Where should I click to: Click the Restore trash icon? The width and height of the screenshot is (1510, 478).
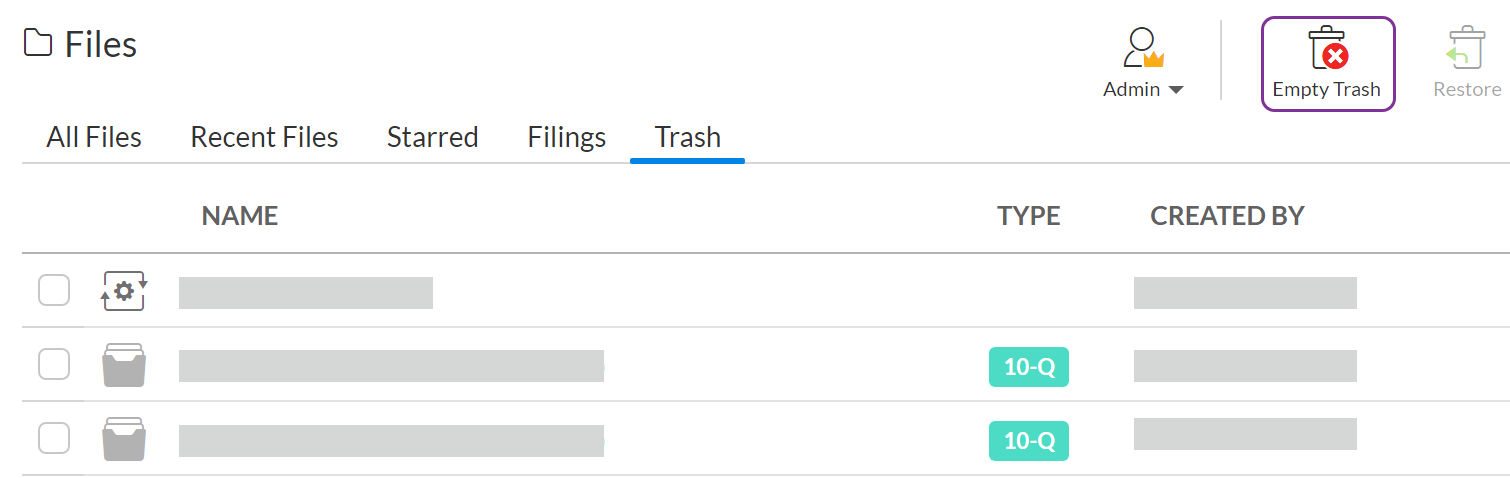pos(1466,48)
